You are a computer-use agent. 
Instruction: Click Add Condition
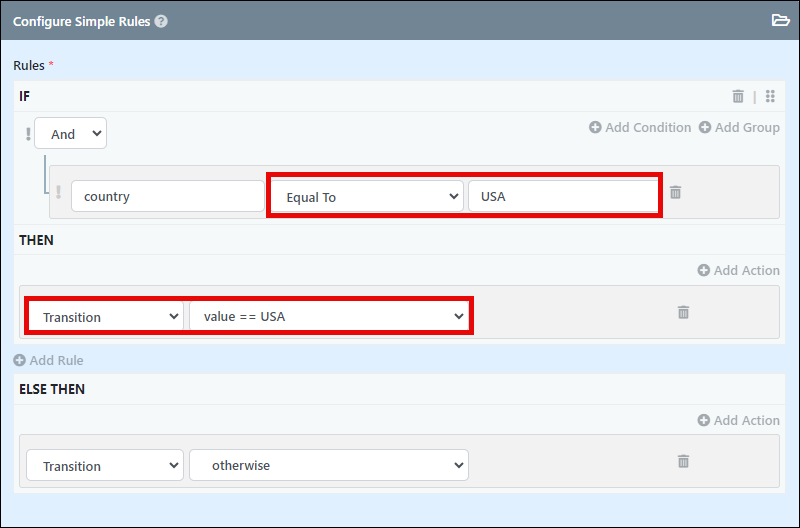640,128
